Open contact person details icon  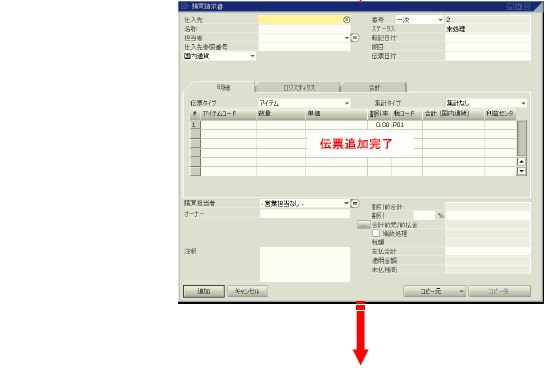click(x=355, y=38)
